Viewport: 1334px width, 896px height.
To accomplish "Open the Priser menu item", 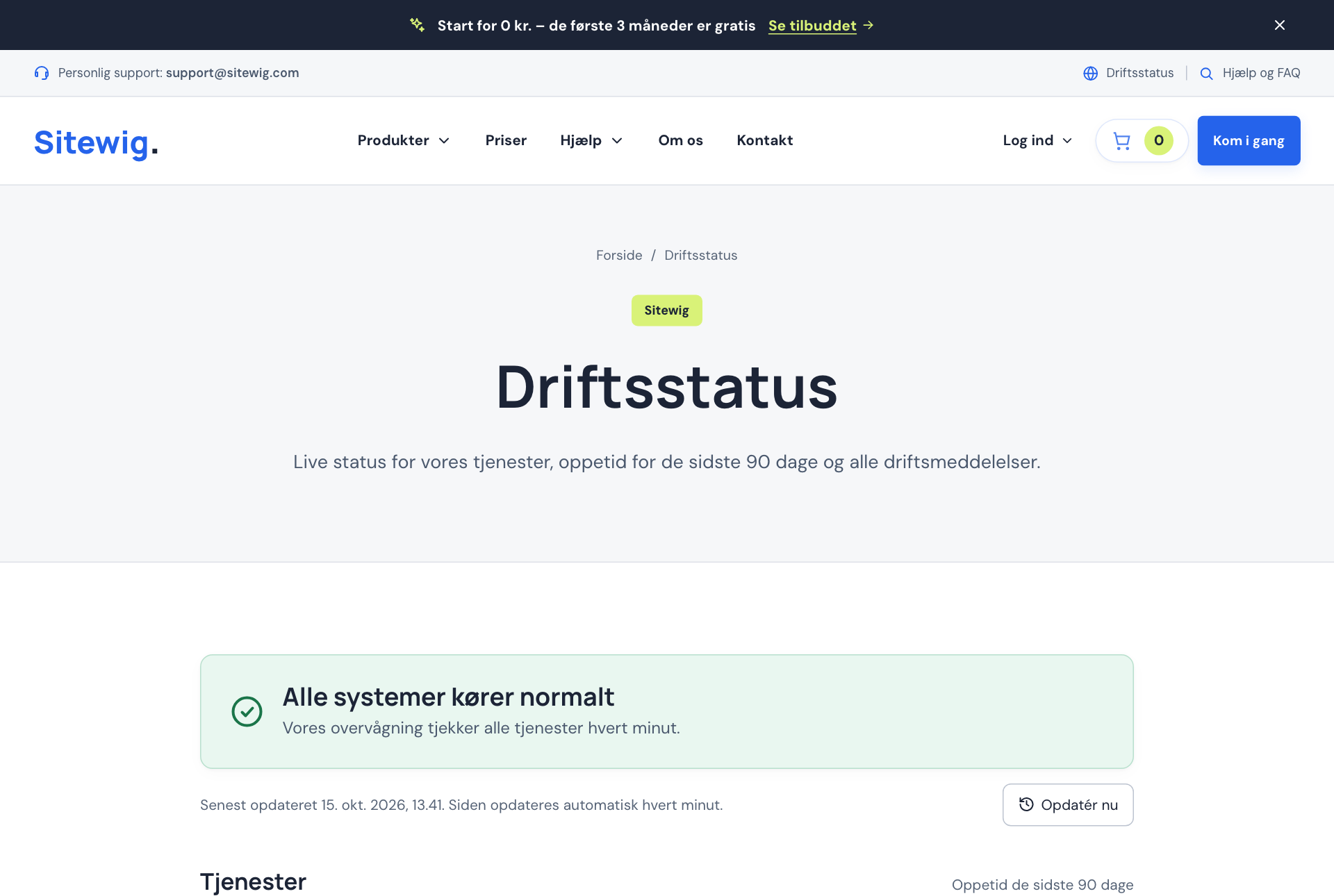I will click(x=506, y=140).
